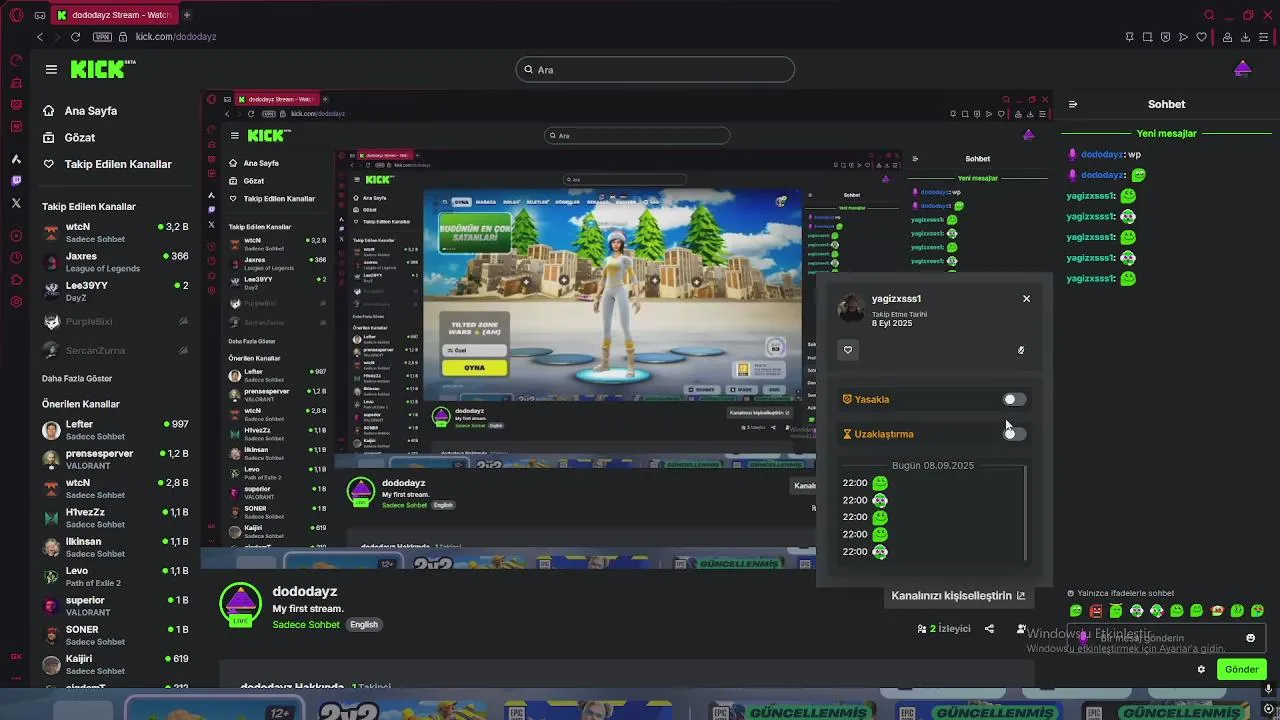This screenshot has width=1280, height=720.
Task: Click the dododayz live avatar
Action: point(240,605)
